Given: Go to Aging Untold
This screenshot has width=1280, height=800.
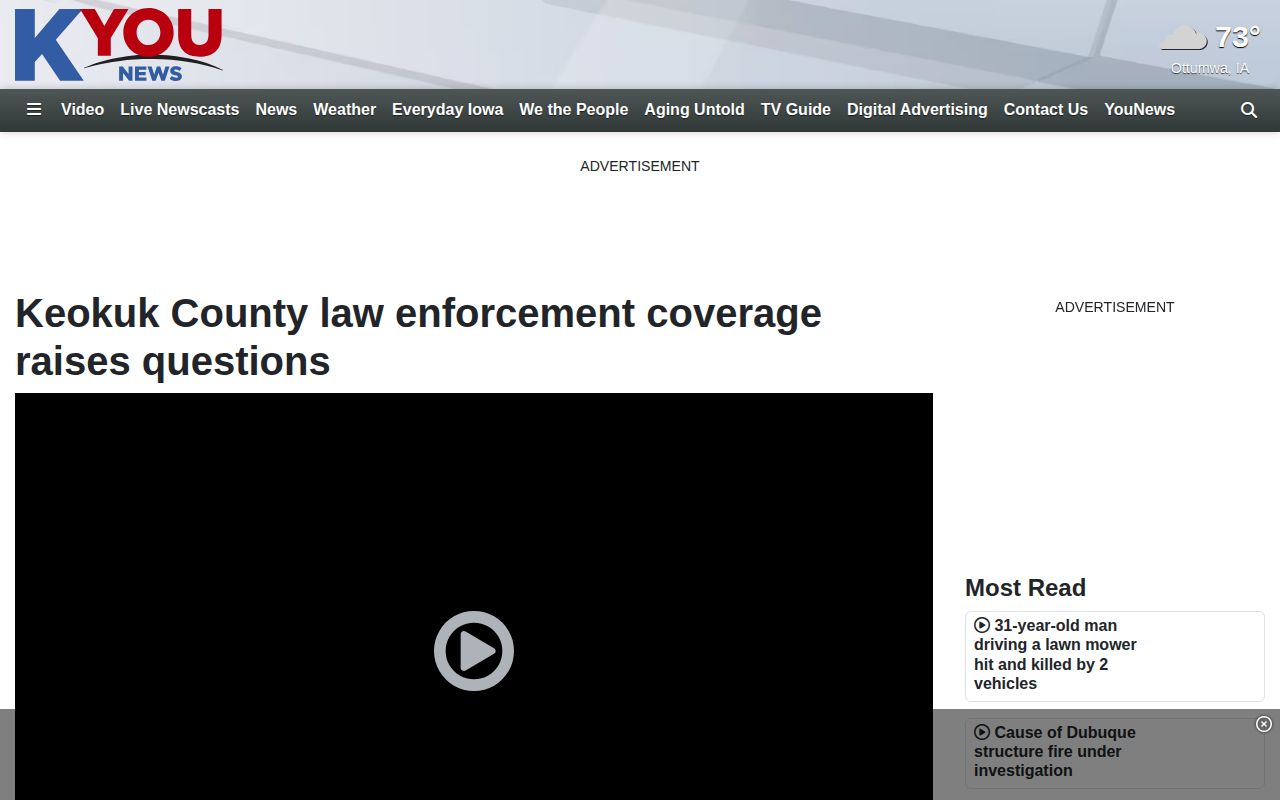Looking at the screenshot, I should pos(694,110).
